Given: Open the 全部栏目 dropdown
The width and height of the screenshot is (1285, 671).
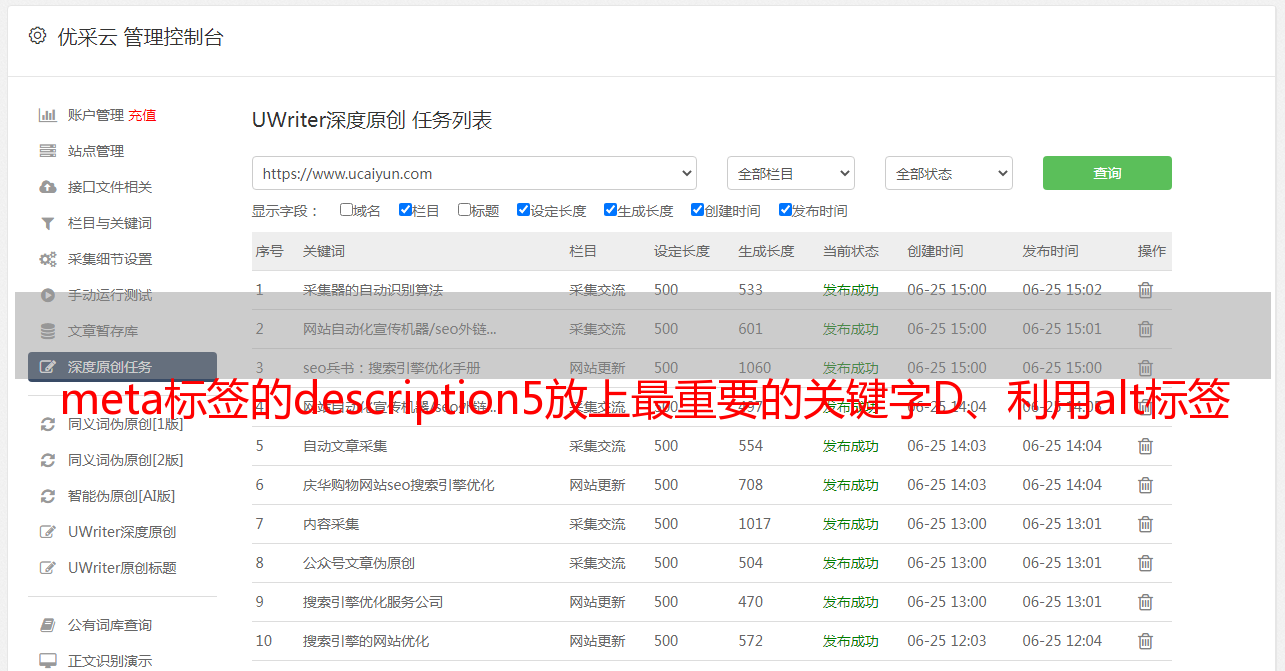Looking at the screenshot, I should 791,173.
